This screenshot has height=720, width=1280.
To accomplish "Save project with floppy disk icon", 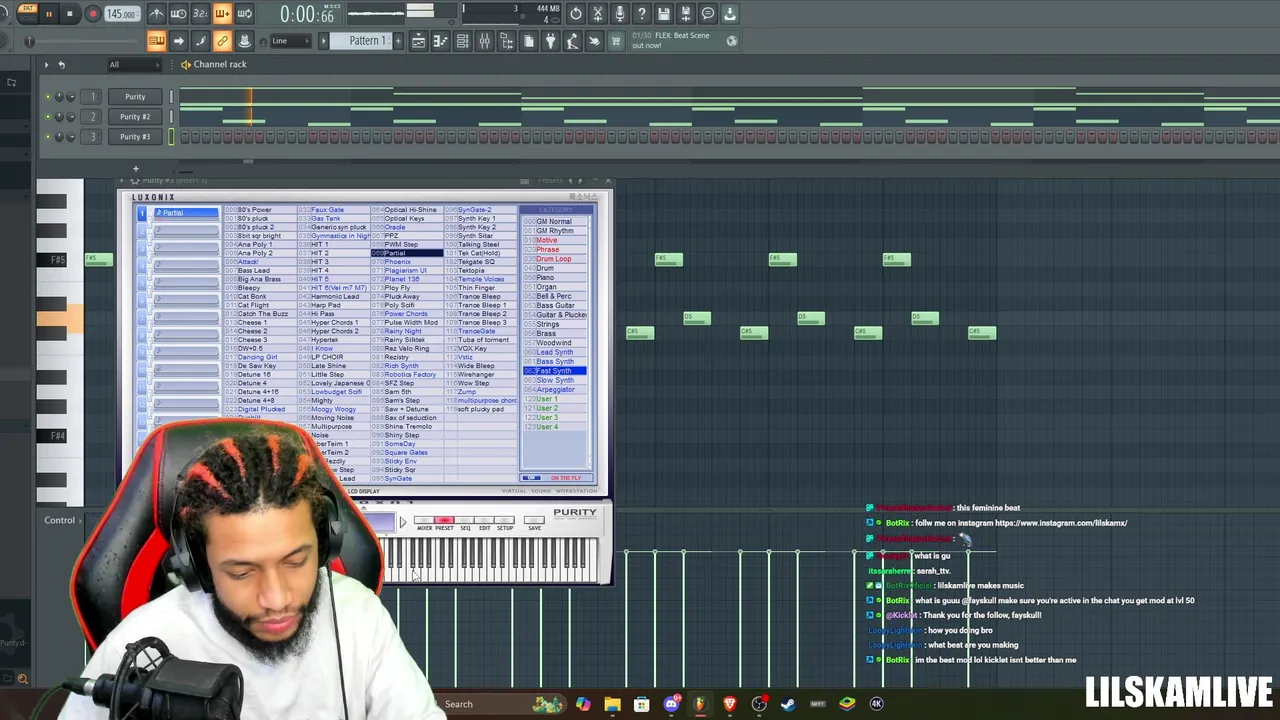I will coord(664,14).
